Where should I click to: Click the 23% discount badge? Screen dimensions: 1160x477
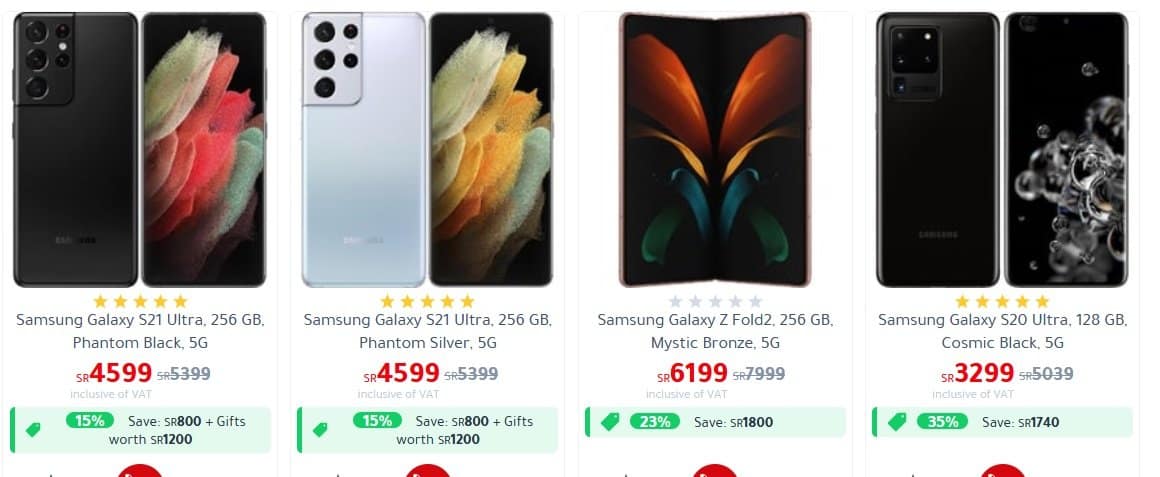coord(655,422)
